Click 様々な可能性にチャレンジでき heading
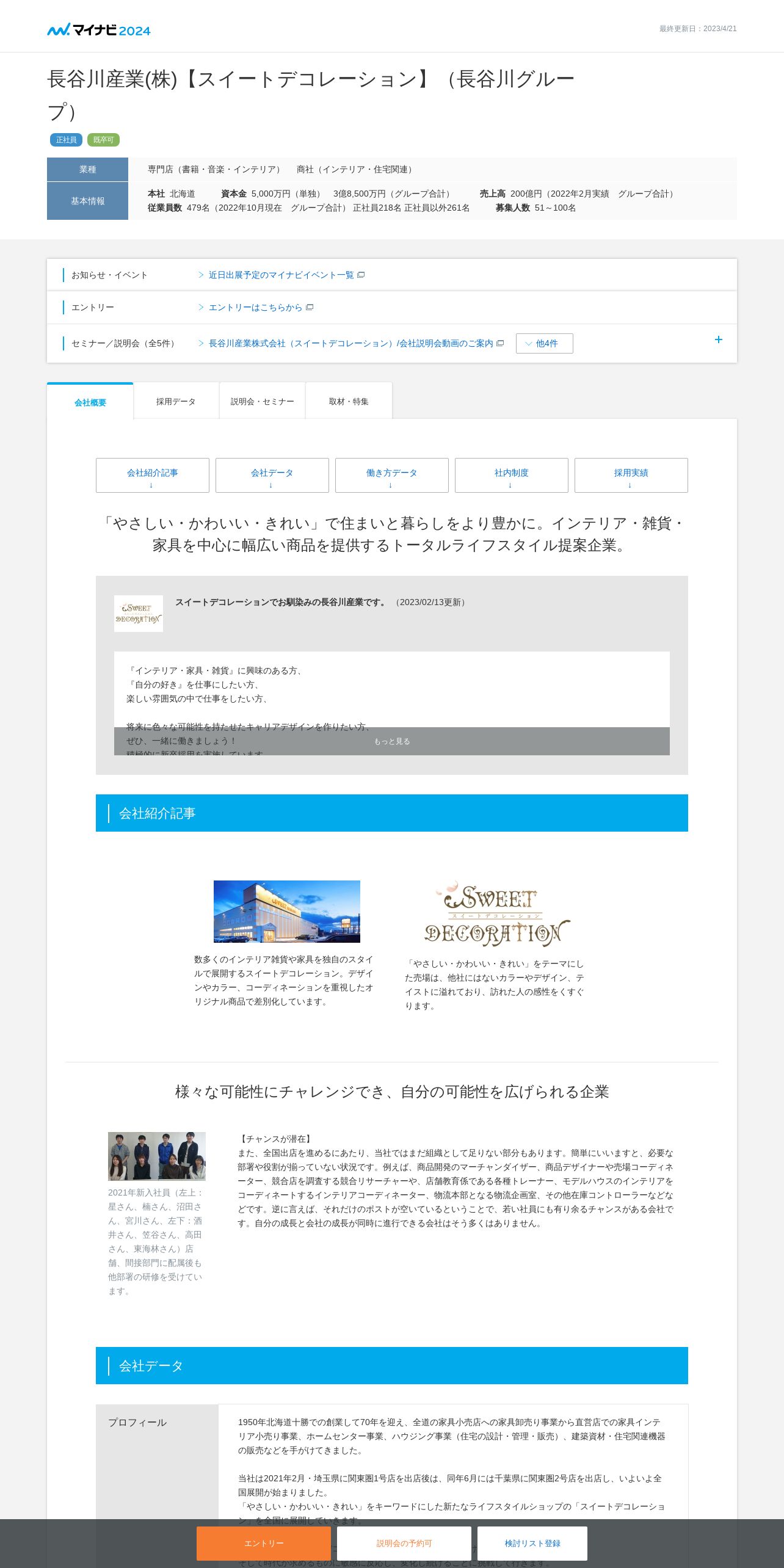The image size is (784, 1568). (391, 1092)
